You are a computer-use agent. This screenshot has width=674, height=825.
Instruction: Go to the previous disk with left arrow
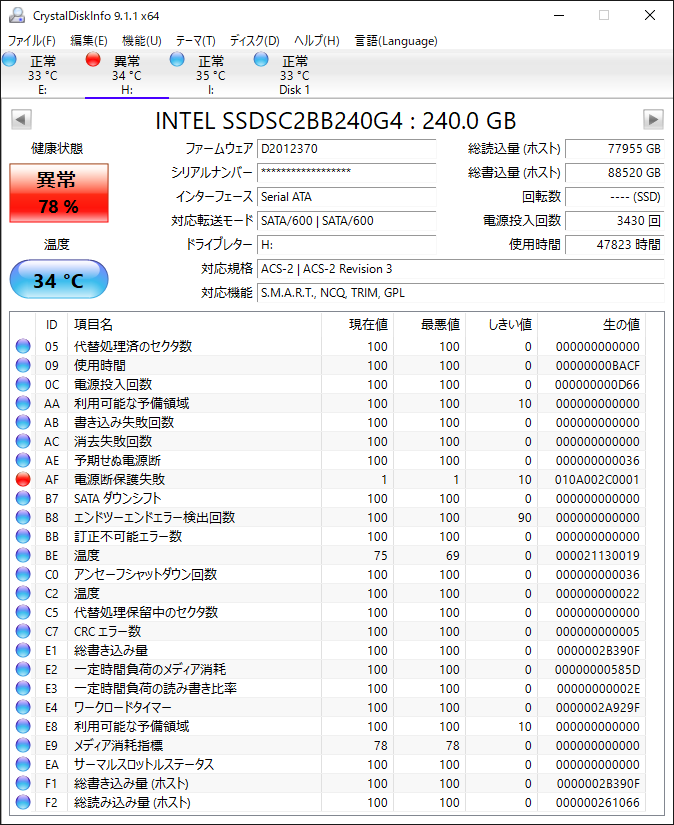20,120
